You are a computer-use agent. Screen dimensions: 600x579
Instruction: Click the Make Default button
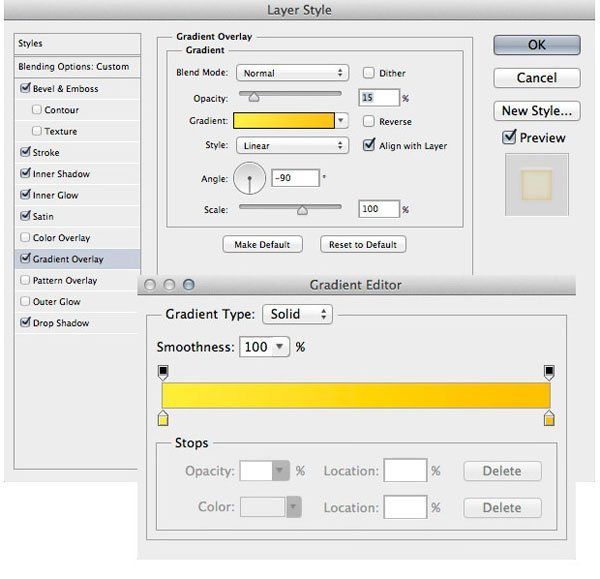262,245
